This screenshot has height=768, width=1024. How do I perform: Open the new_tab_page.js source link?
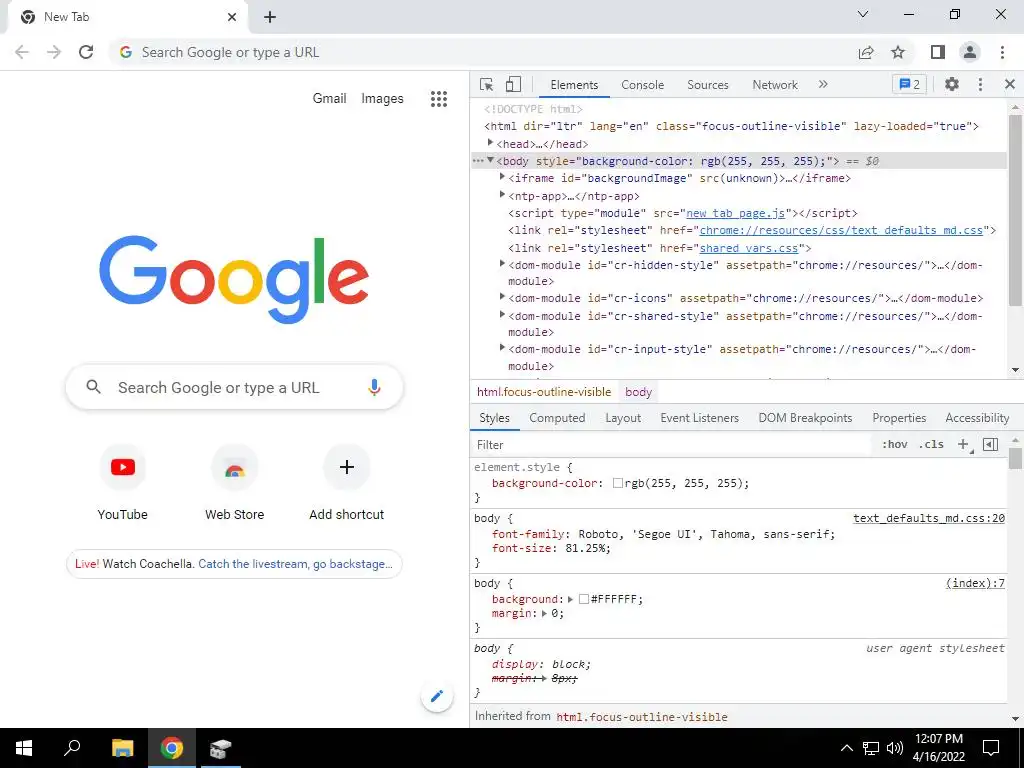[x=735, y=214]
